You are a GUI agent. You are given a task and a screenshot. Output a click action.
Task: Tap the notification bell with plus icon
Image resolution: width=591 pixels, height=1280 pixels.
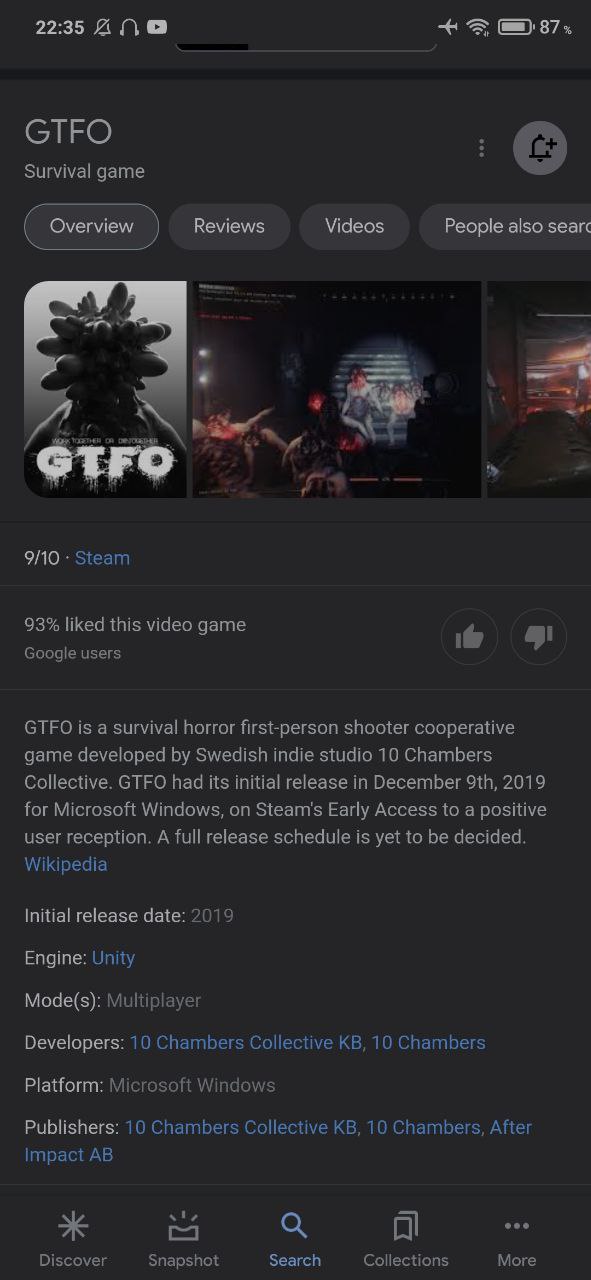click(540, 148)
